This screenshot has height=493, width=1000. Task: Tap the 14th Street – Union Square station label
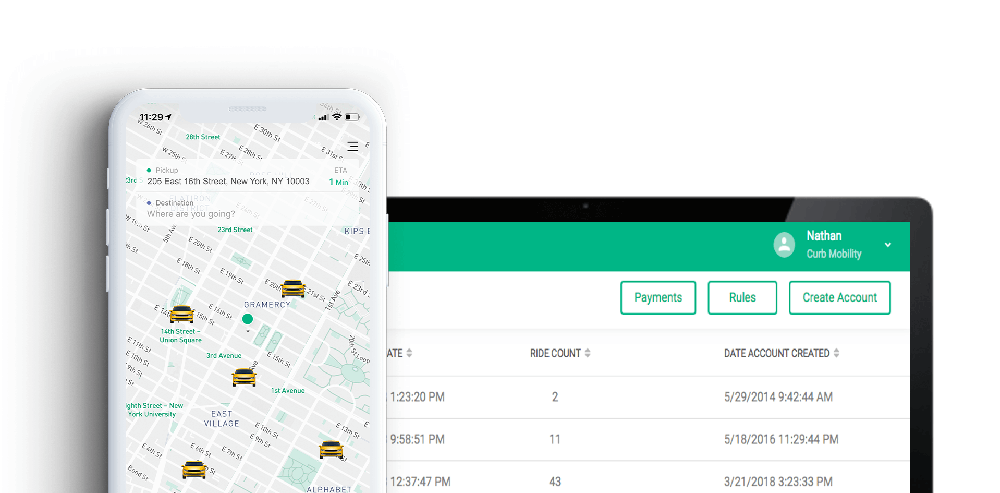click(x=180, y=335)
